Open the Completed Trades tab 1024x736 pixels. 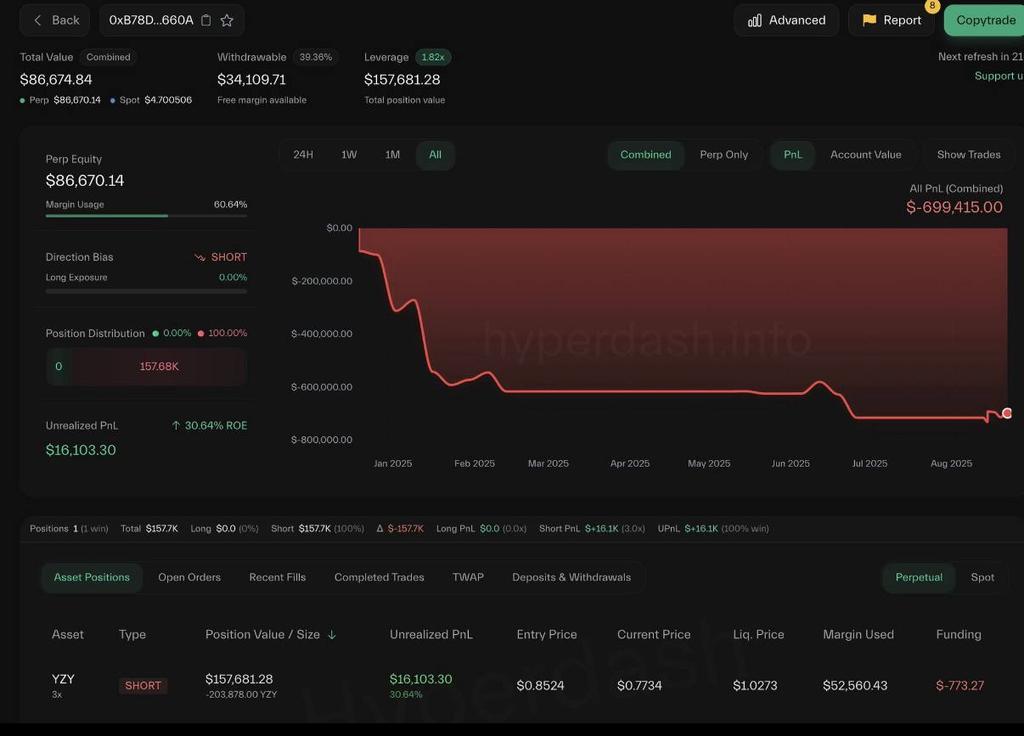click(379, 577)
